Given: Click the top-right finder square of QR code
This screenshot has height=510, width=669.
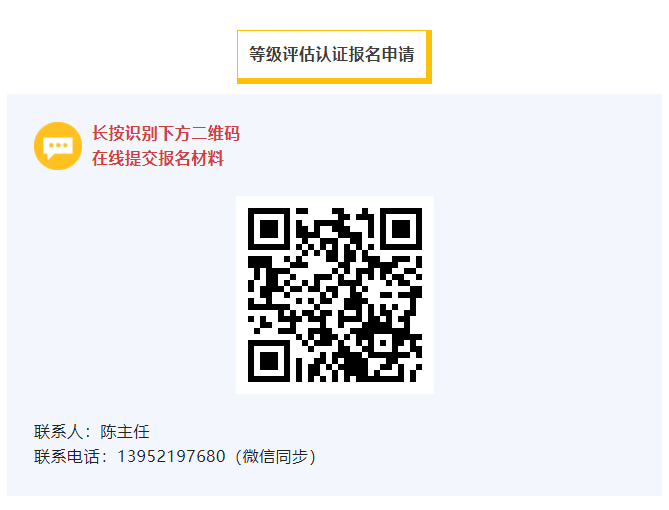Looking at the screenshot, I should 401,229.
